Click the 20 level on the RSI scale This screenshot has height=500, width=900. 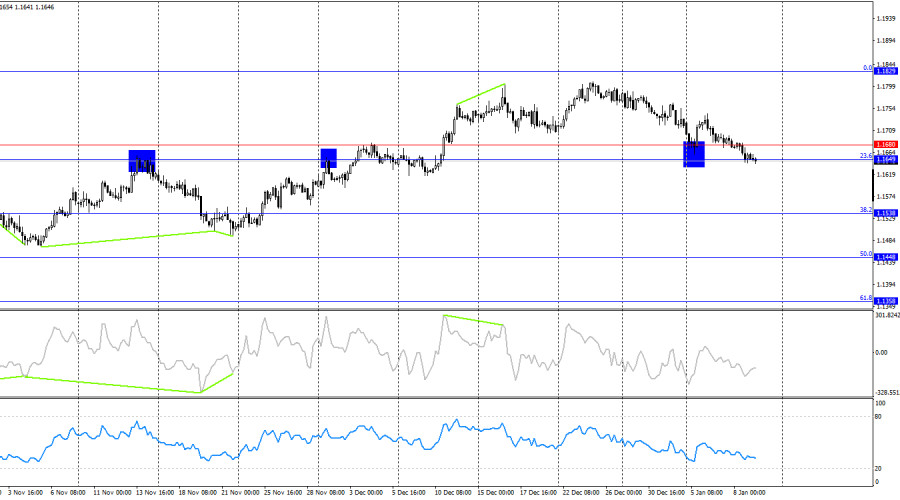pyautogui.click(x=878, y=469)
